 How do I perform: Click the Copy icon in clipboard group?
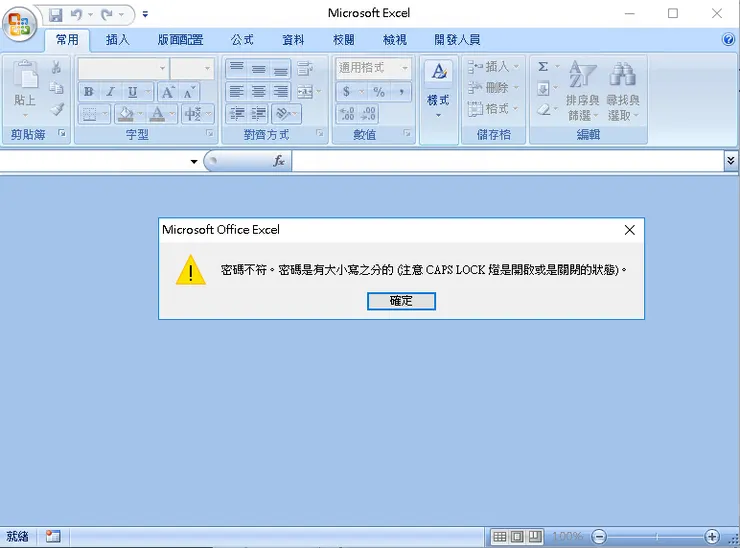(57, 88)
